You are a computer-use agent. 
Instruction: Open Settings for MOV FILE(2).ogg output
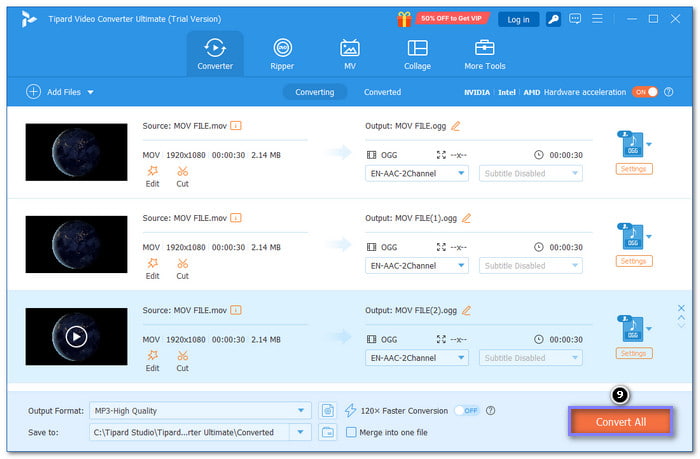[x=633, y=353]
